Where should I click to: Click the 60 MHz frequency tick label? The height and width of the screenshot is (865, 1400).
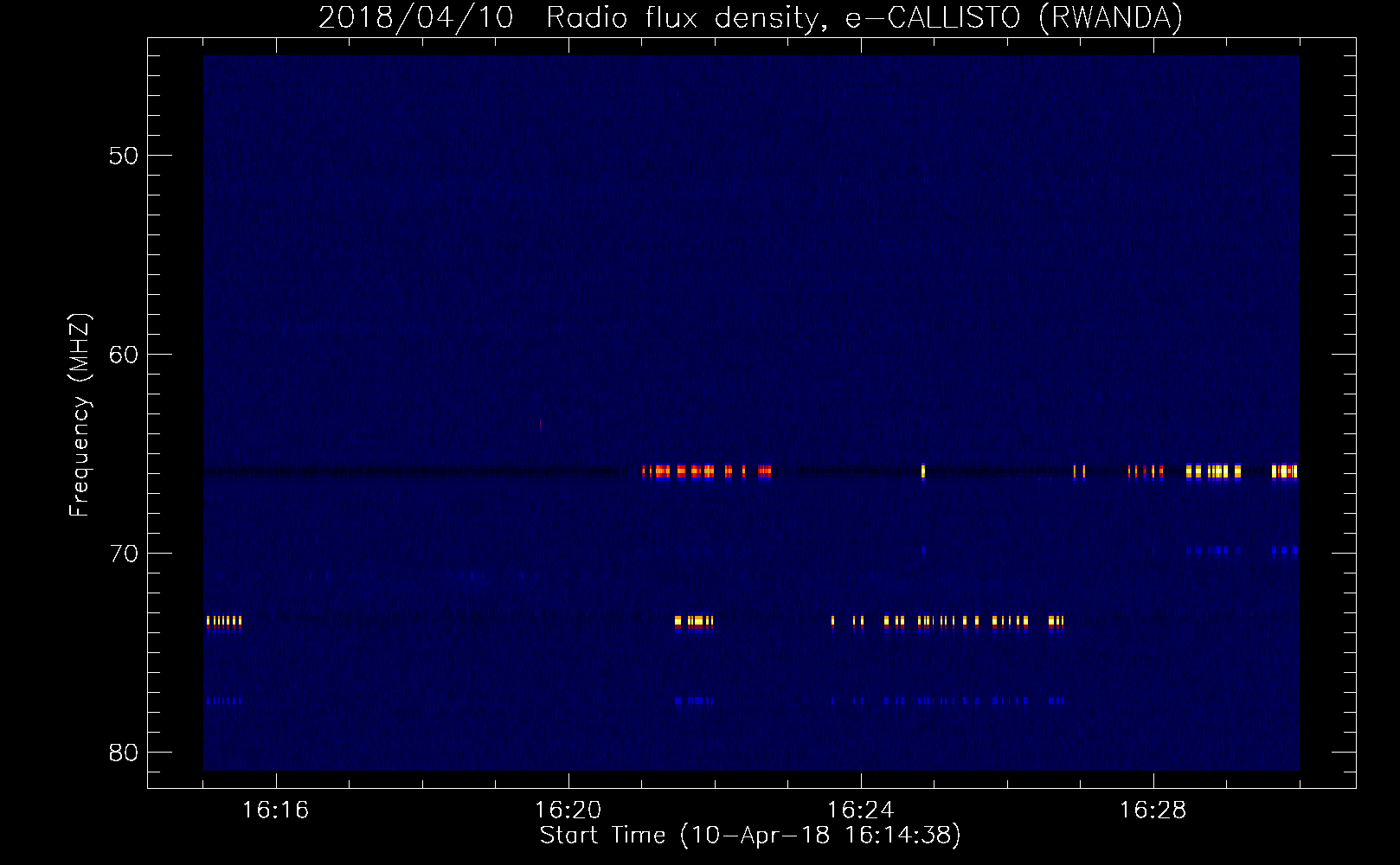(124, 355)
